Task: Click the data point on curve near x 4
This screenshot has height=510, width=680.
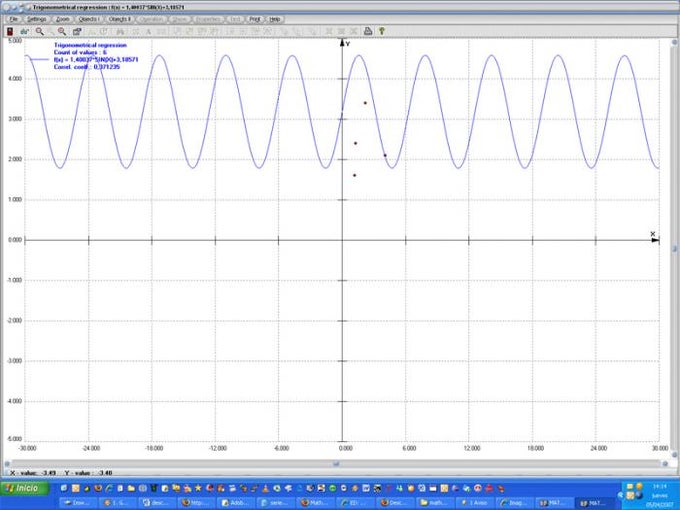Action: point(385,155)
